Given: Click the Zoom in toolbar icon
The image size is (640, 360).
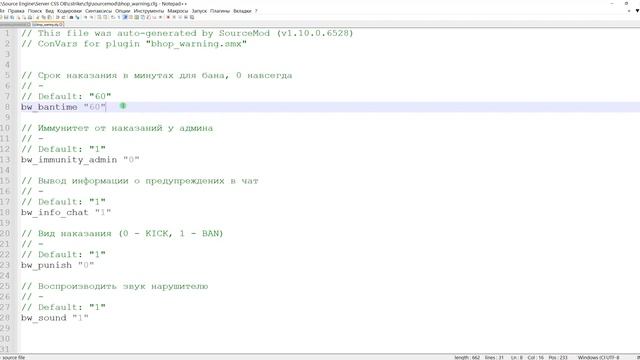Looking at the screenshot, I should pyautogui.click(x=85, y=18).
